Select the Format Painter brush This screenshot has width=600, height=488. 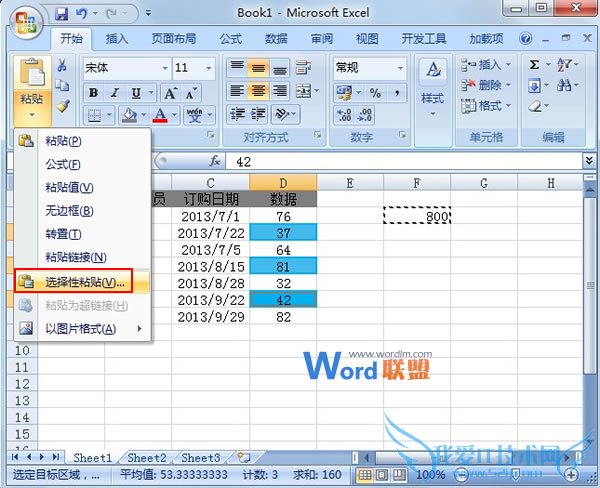pyautogui.click(x=63, y=106)
